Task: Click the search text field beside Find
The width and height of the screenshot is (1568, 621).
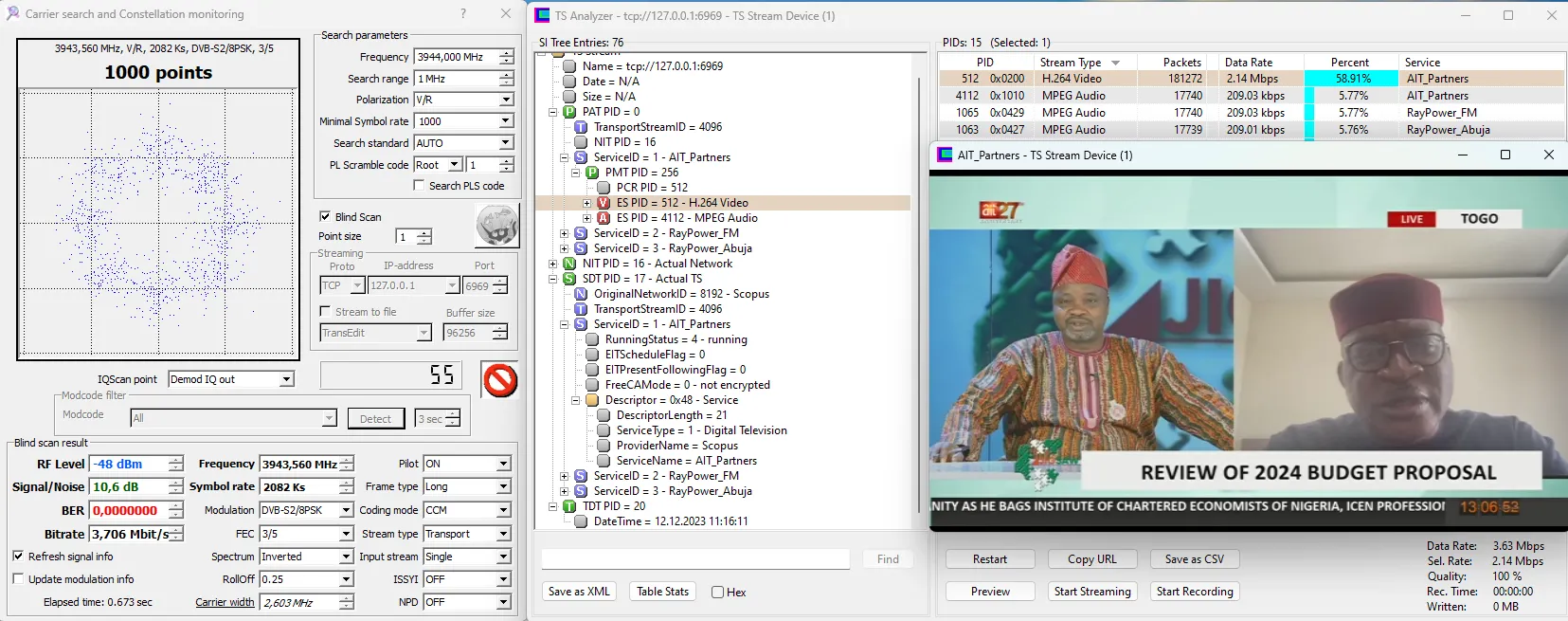Action: click(x=695, y=559)
